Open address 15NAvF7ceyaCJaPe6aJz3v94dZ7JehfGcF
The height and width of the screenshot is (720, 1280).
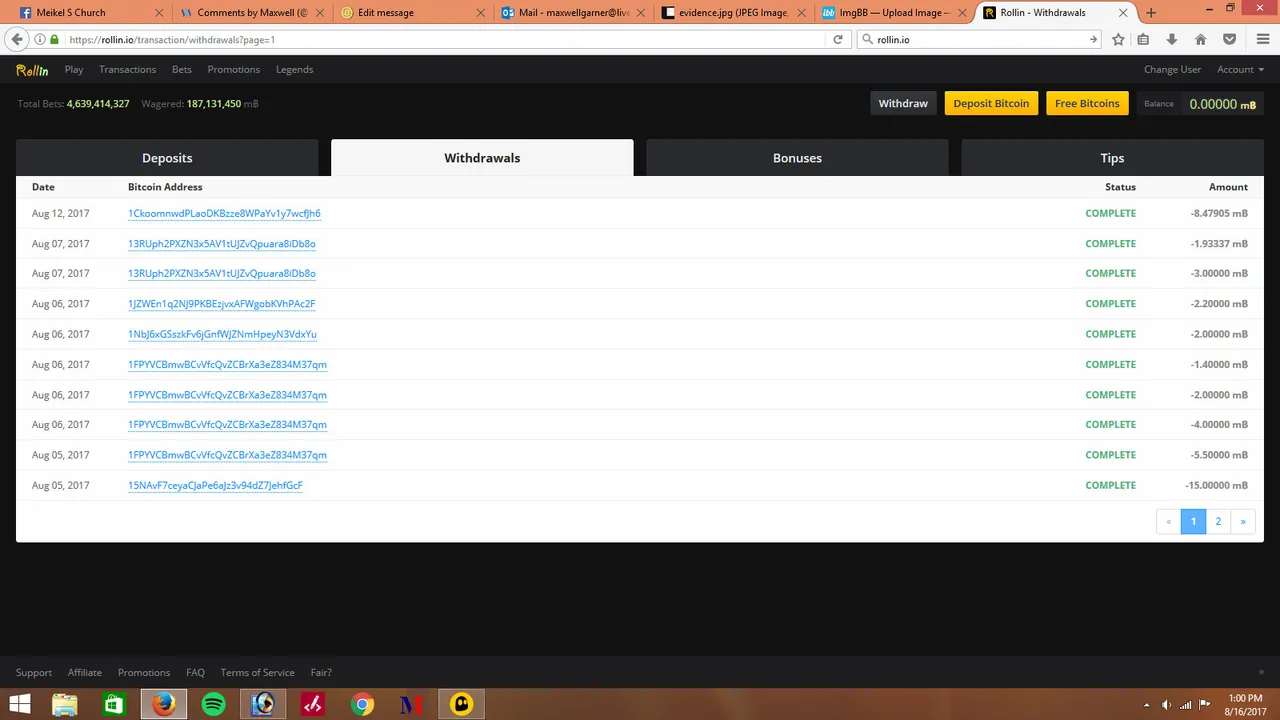215,485
